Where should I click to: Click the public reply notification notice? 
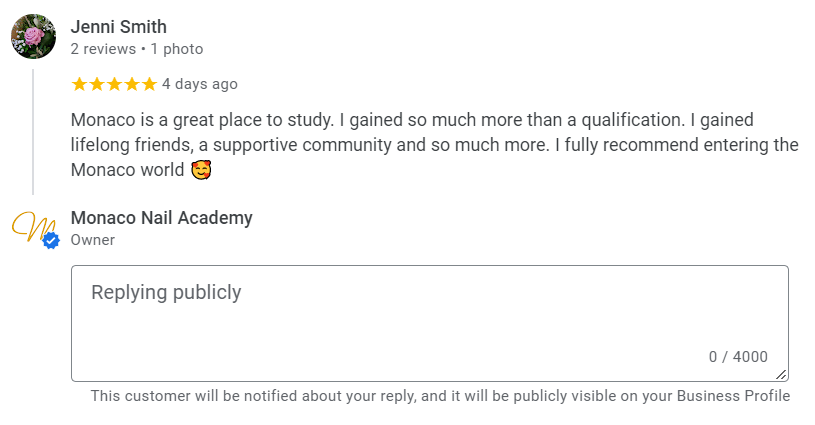tap(440, 396)
